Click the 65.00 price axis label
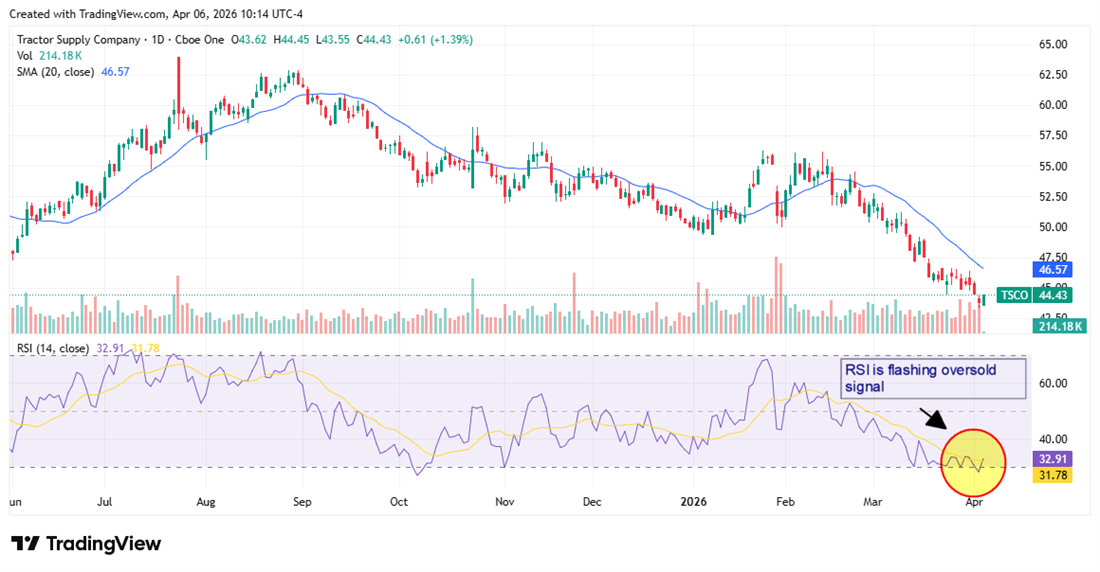Viewport: 1100px width, 572px height. [1052, 45]
